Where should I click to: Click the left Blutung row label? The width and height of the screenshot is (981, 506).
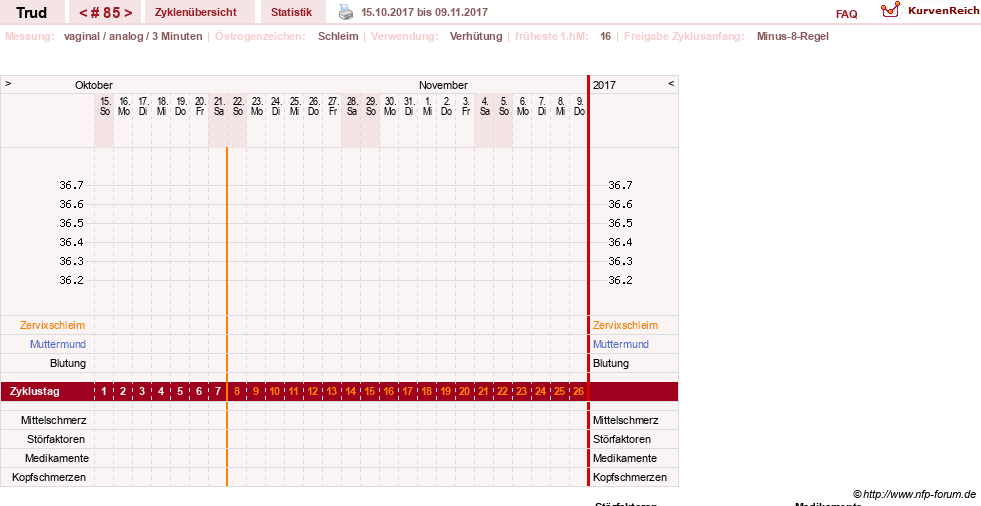[68, 363]
